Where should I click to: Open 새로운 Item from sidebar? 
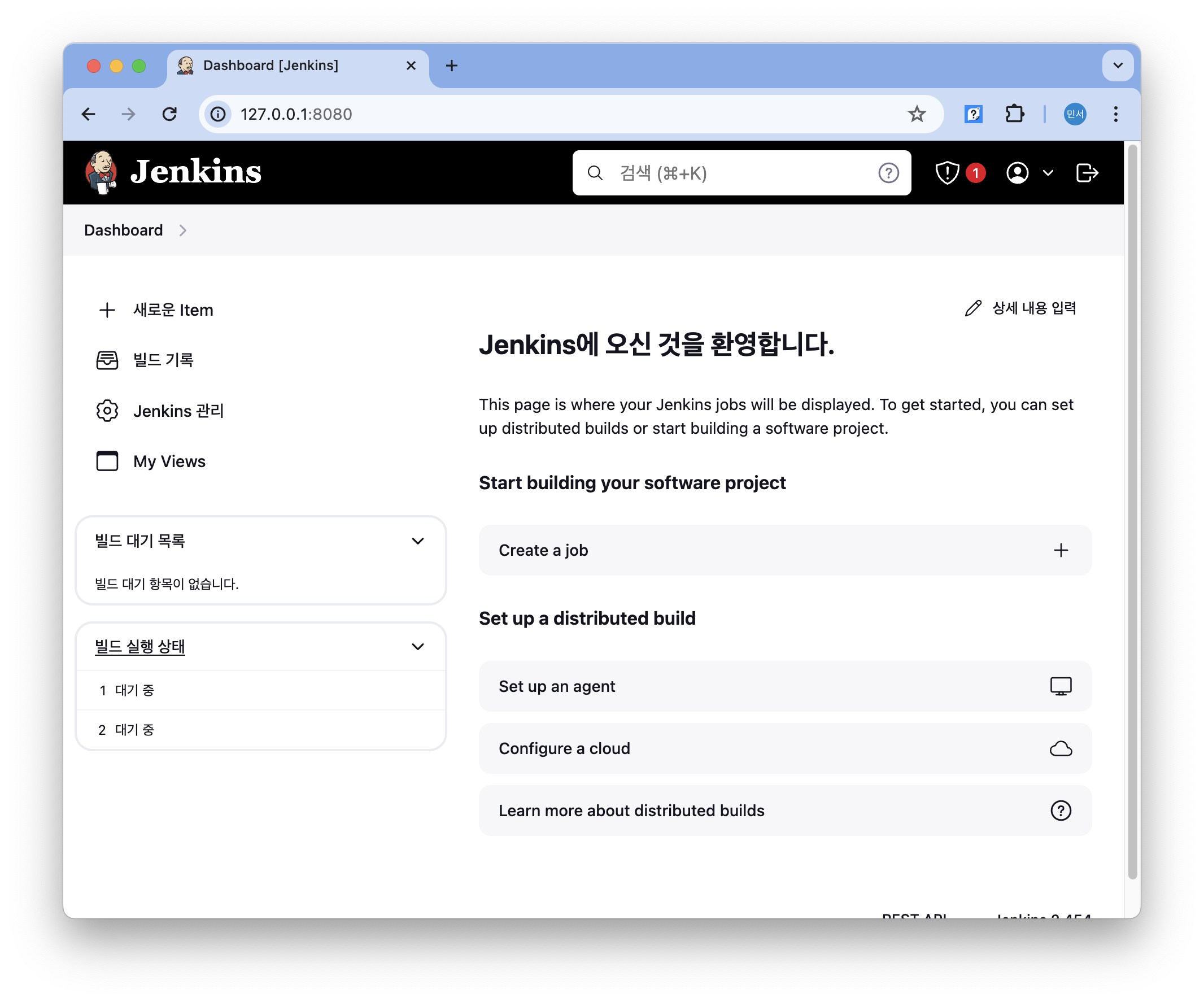click(x=173, y=310)
